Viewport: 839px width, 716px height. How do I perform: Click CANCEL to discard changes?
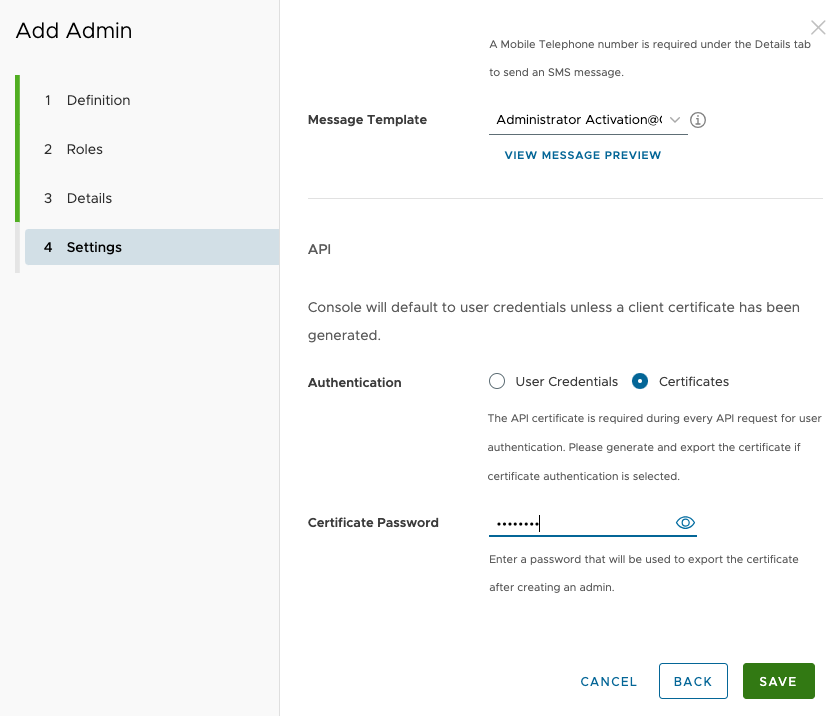tap(608, 681)
